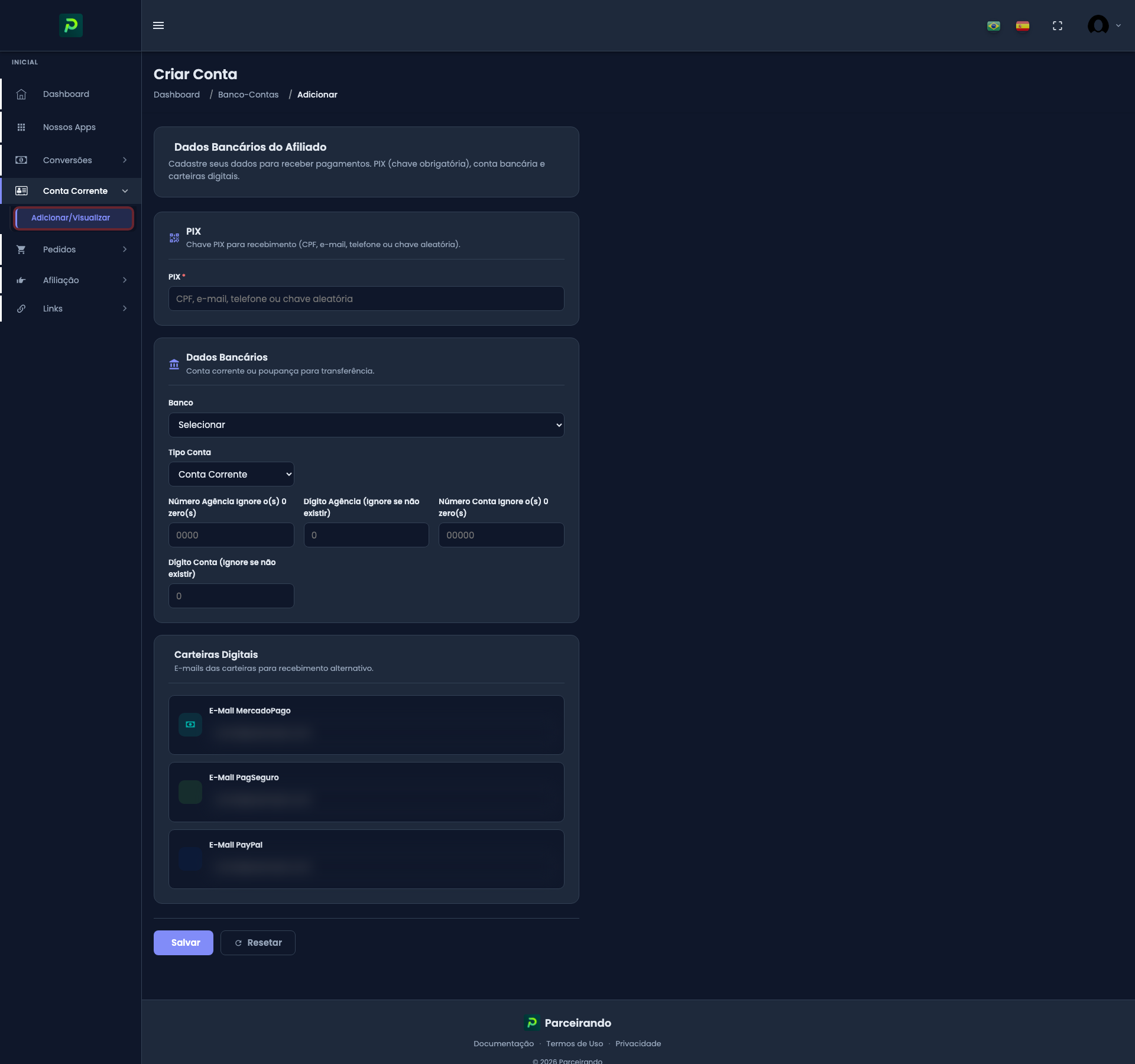
Task: Toggle fullscreen mode icon in header
Action: (x=1058, y=26)
